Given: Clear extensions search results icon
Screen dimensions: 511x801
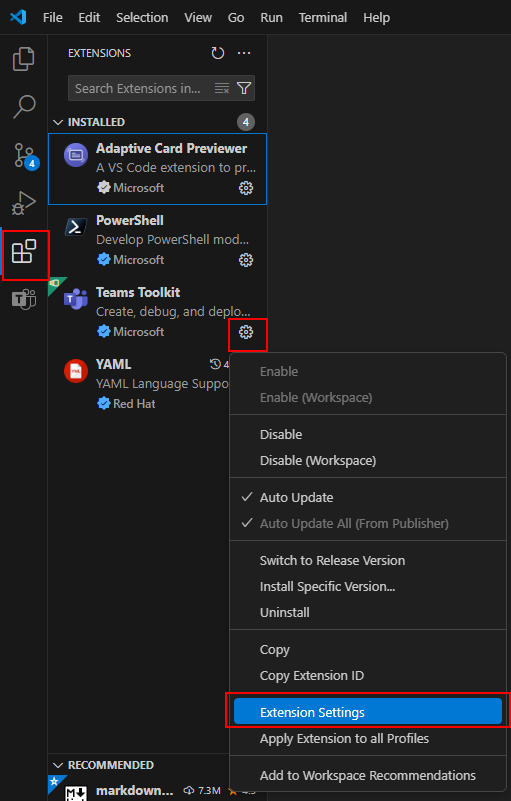Looking at the screenshot, I should (222, 88).
